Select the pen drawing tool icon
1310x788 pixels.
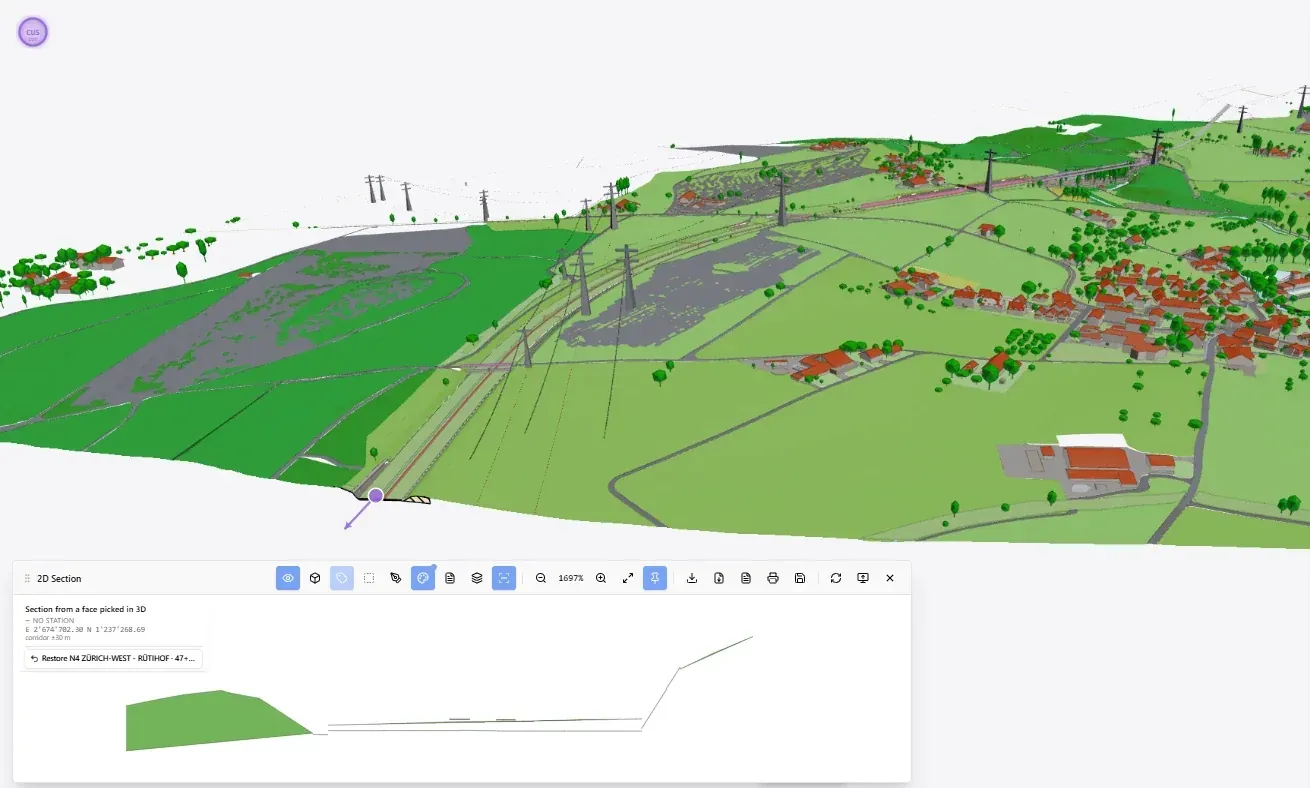(x=396, y=578)
